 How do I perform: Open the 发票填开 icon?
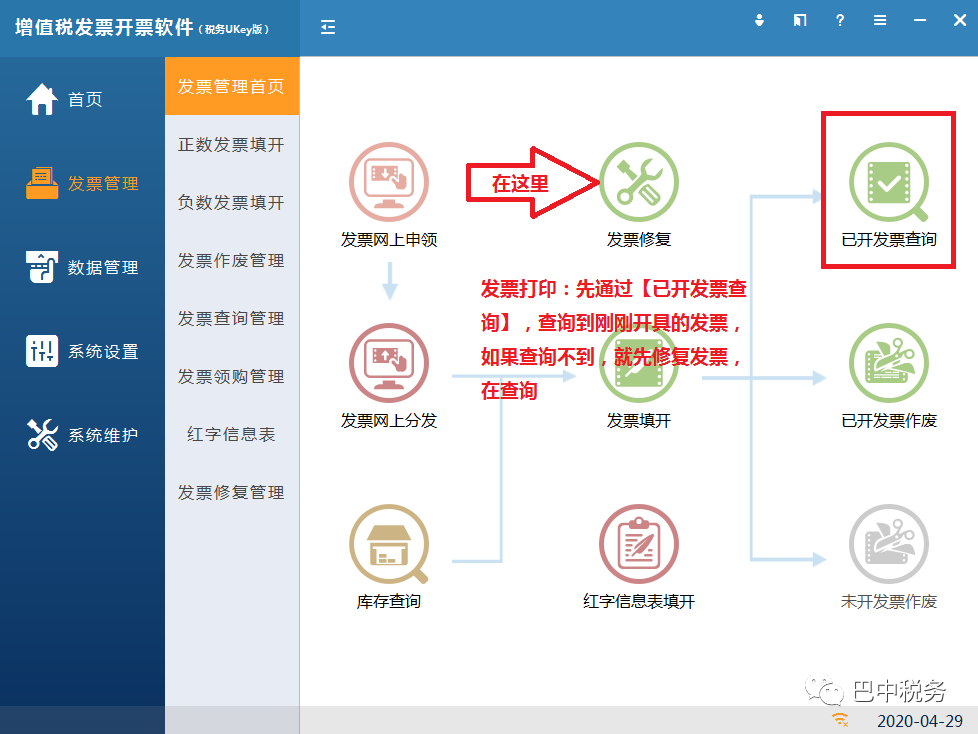(x=639, y=363)
